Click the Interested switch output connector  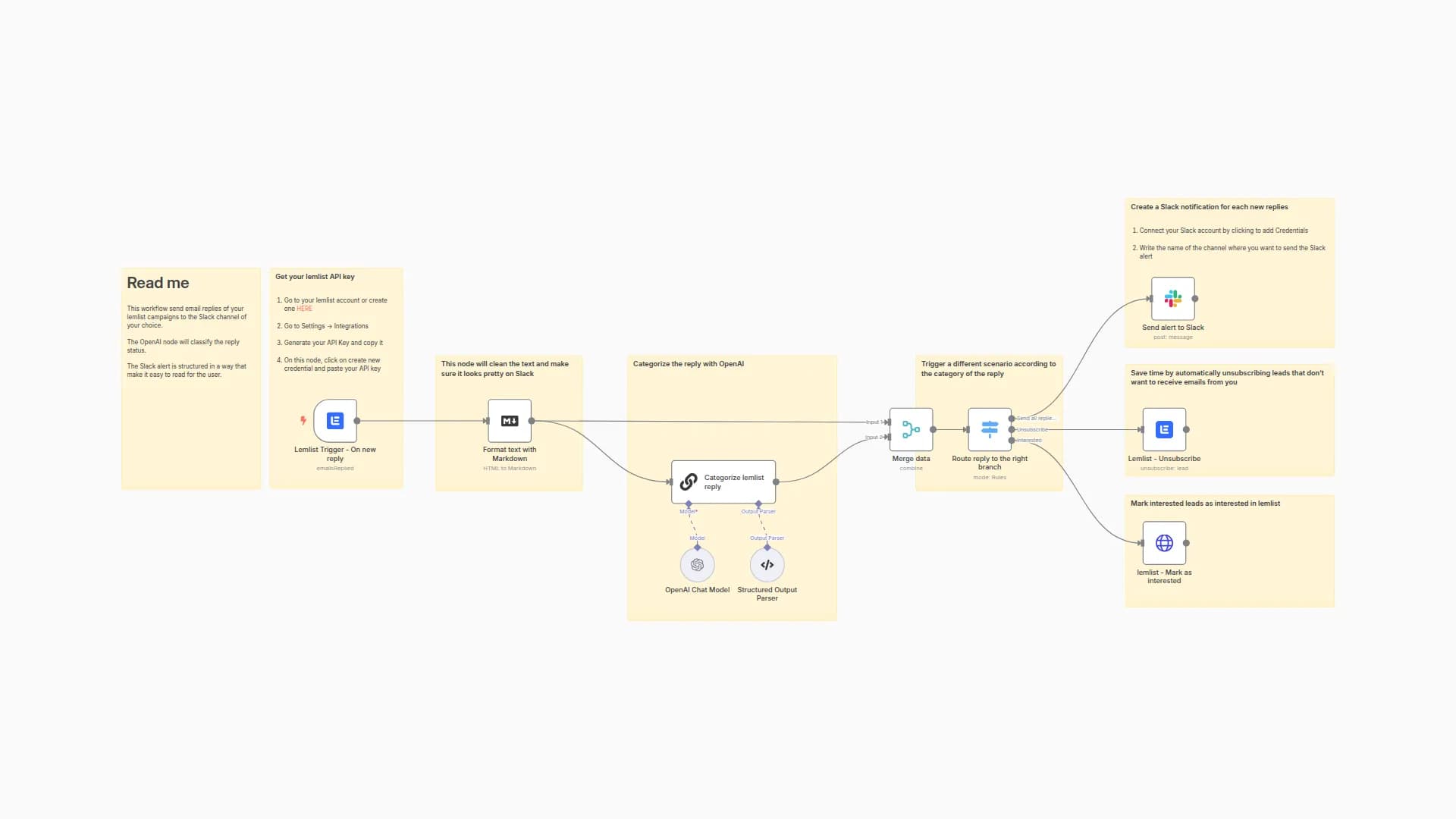tap(1012, 441)
